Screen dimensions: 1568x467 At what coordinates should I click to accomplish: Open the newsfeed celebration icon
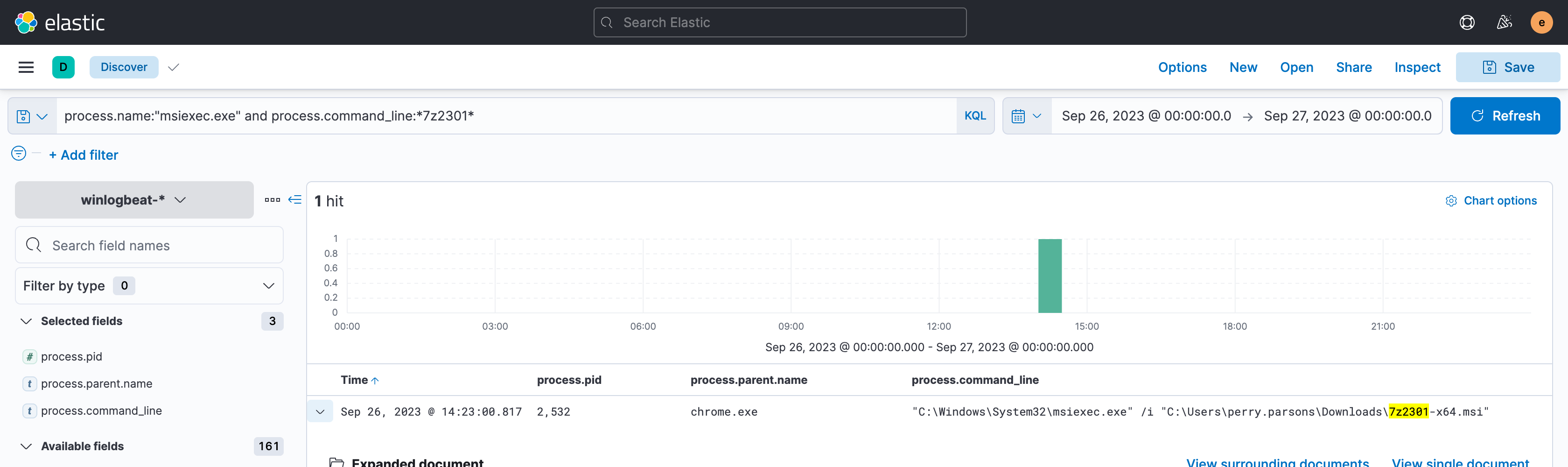1504,22
